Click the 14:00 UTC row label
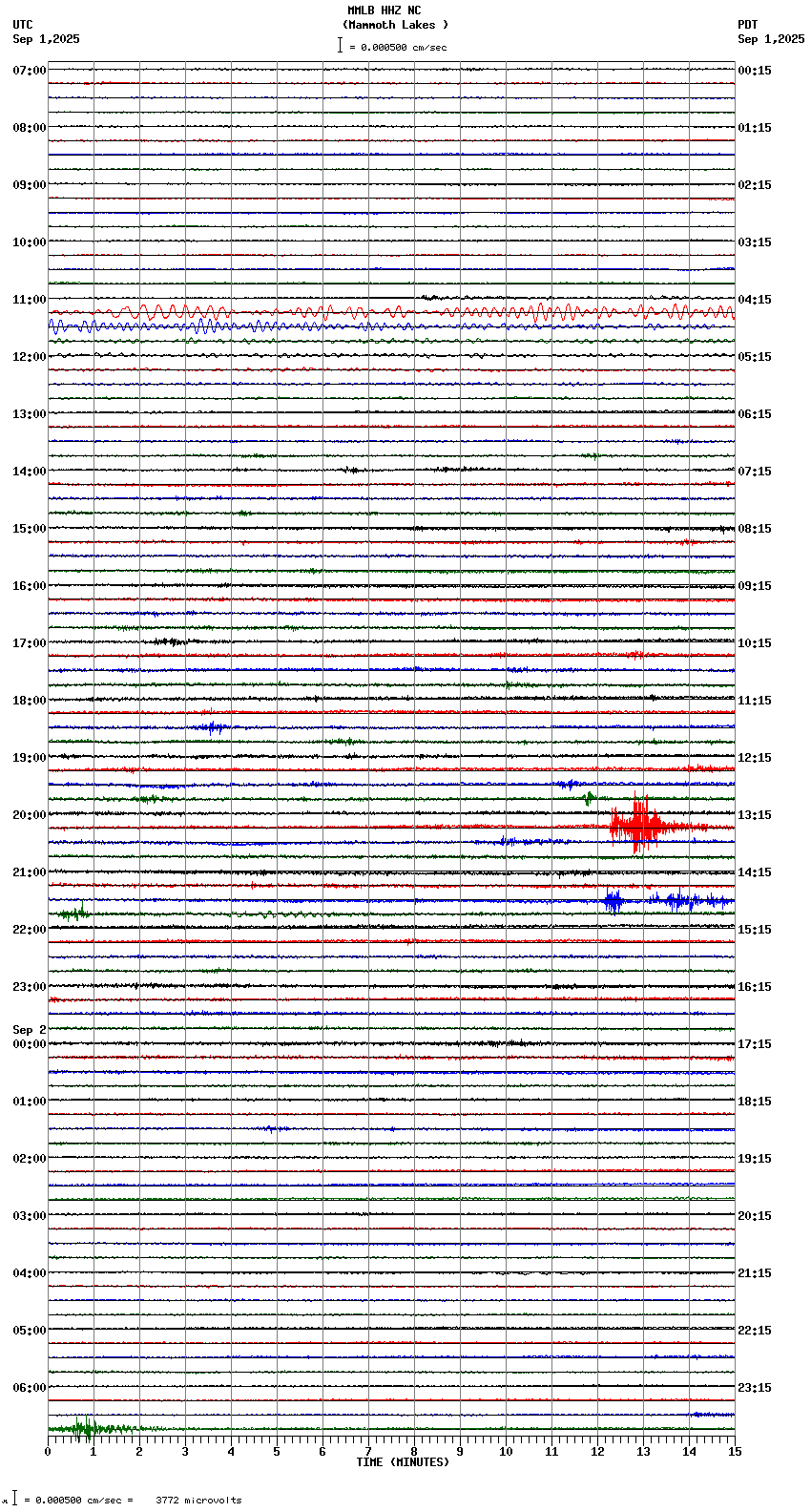811x1512 pixels. tap(30, 472)
